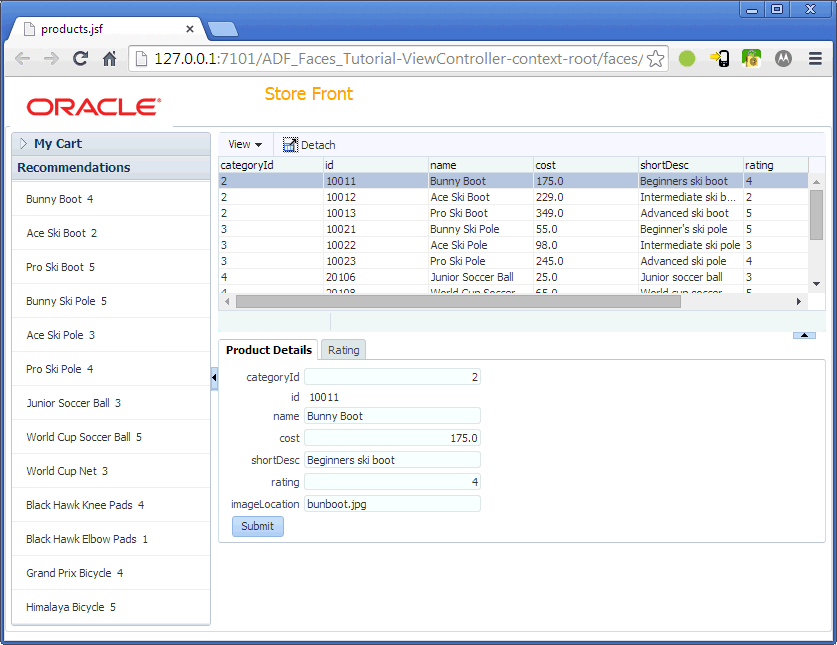Open the Chrome hamburger menu
This screenshot has width=837, height=645.
815,58
